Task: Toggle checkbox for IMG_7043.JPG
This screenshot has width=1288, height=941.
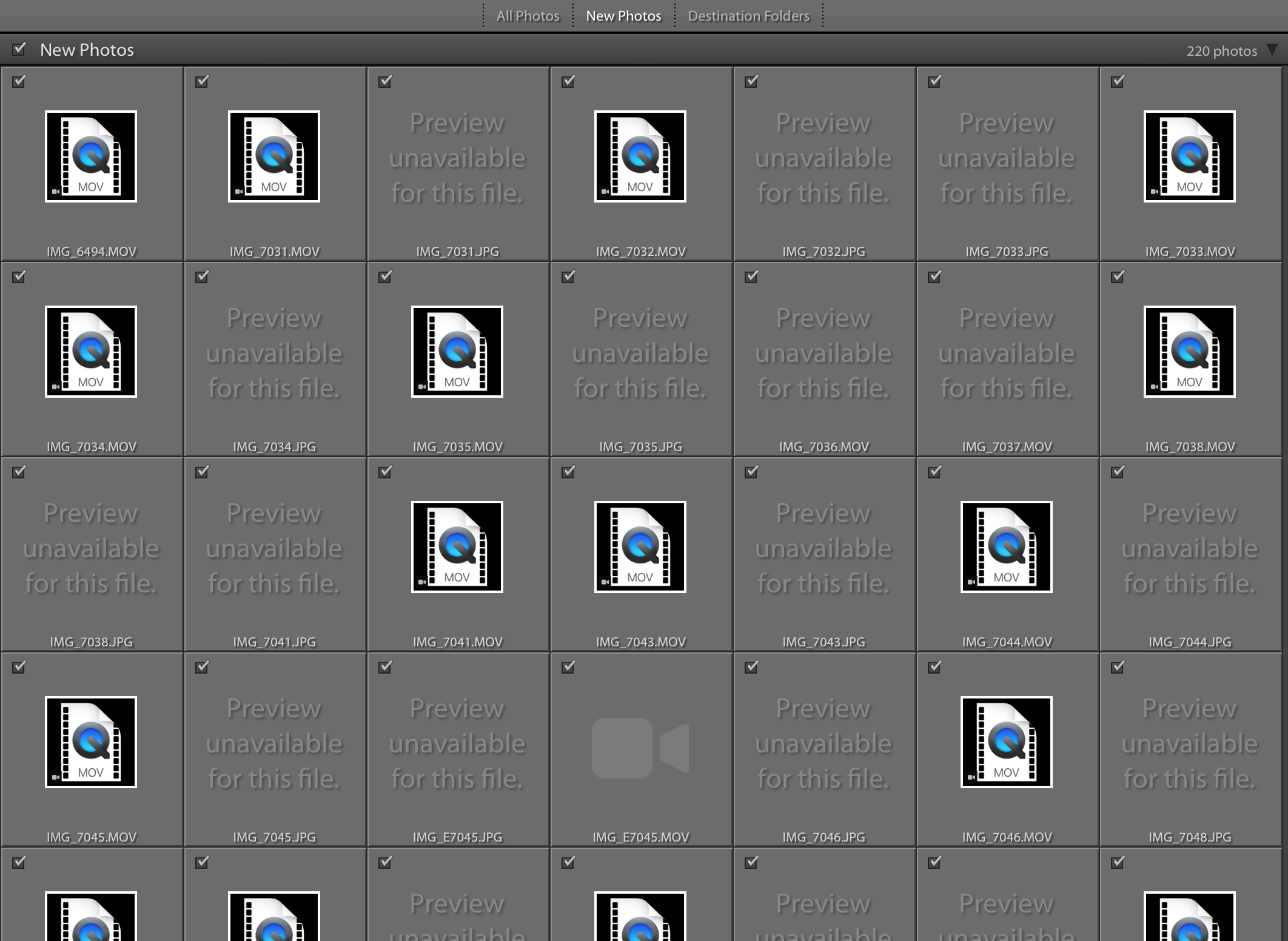Action: (751, 471)
